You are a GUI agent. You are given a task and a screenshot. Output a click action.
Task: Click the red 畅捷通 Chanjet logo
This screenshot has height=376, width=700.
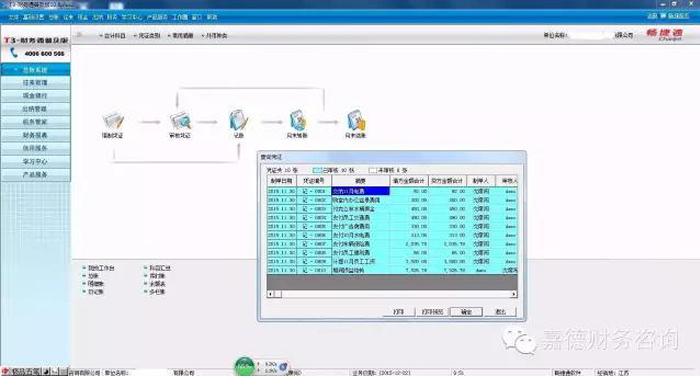pyautogui.click(x=665, y=34)
